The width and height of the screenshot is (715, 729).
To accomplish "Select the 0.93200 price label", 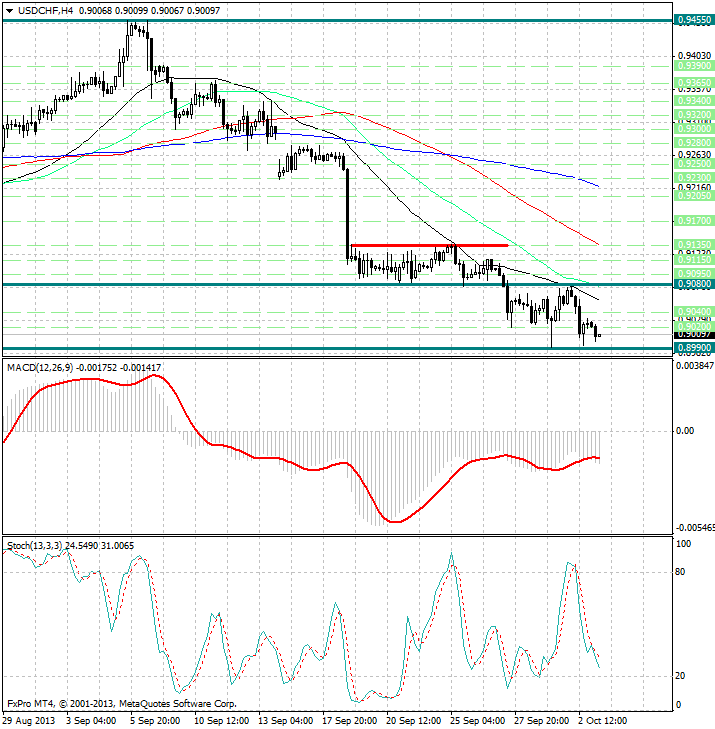I will (694, 114).
